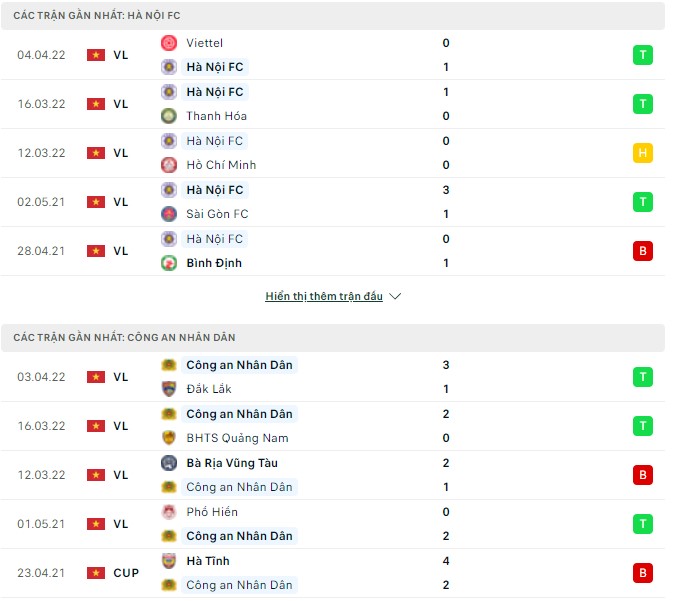Click red B badge for Hà Tĩnh cup match
The image size is (676, 601).
642,573
